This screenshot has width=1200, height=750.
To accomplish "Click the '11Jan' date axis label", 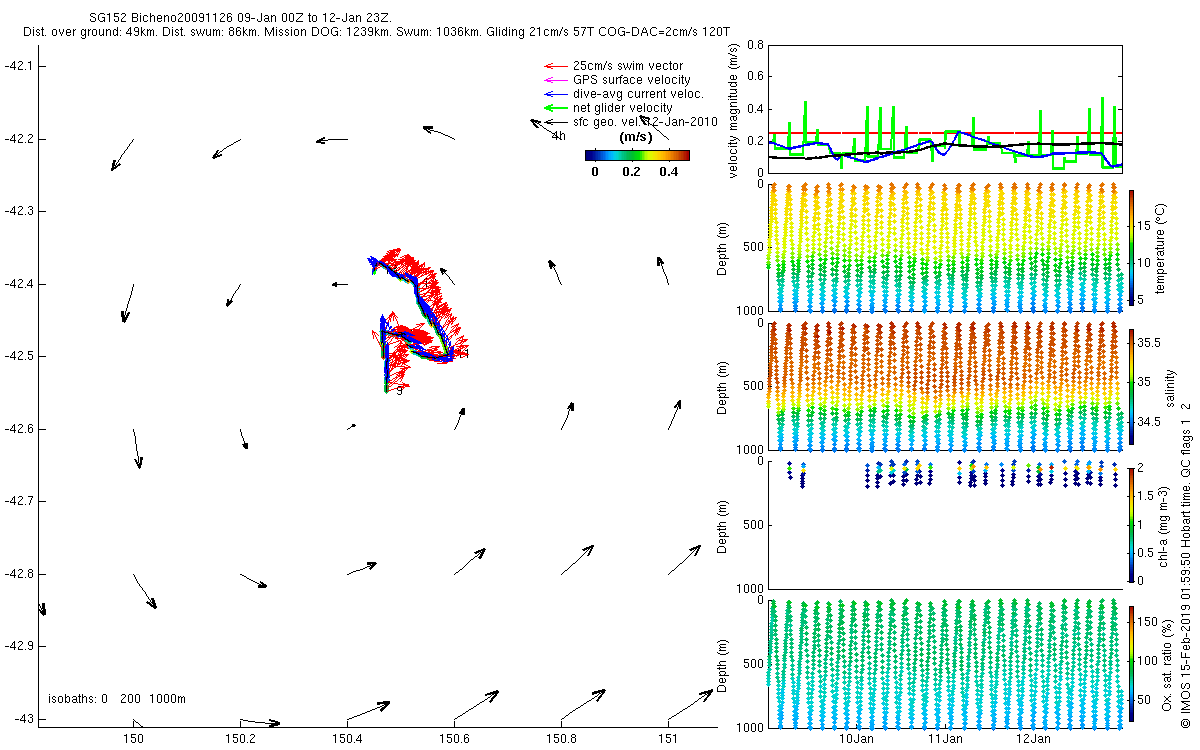I will [x=945, y=738].
